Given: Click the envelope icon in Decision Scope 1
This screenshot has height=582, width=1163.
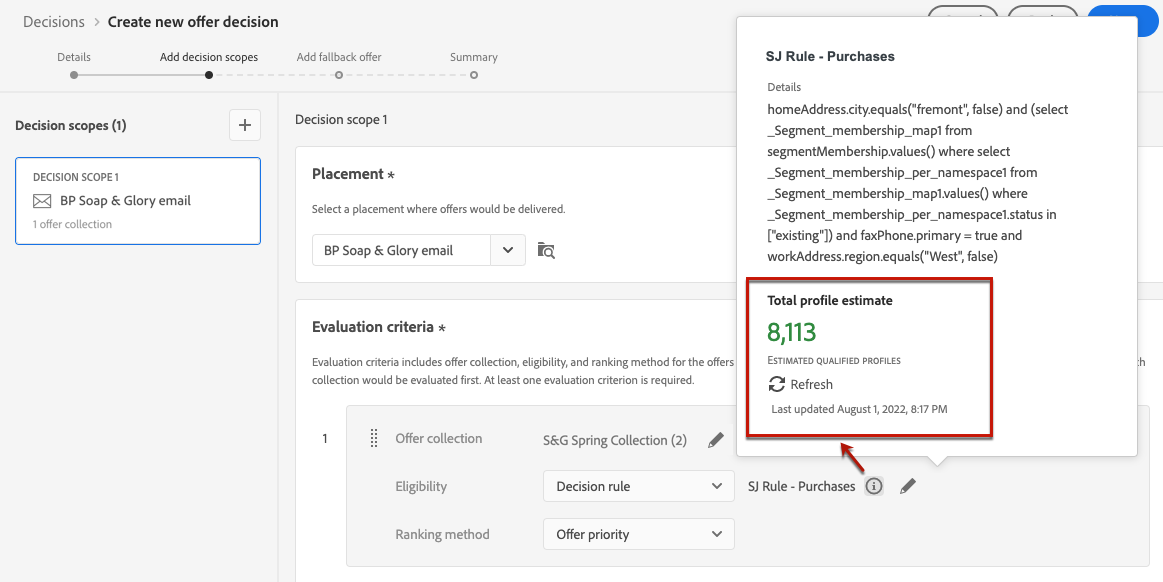Looking at the screenshot, I should (42, 201).
